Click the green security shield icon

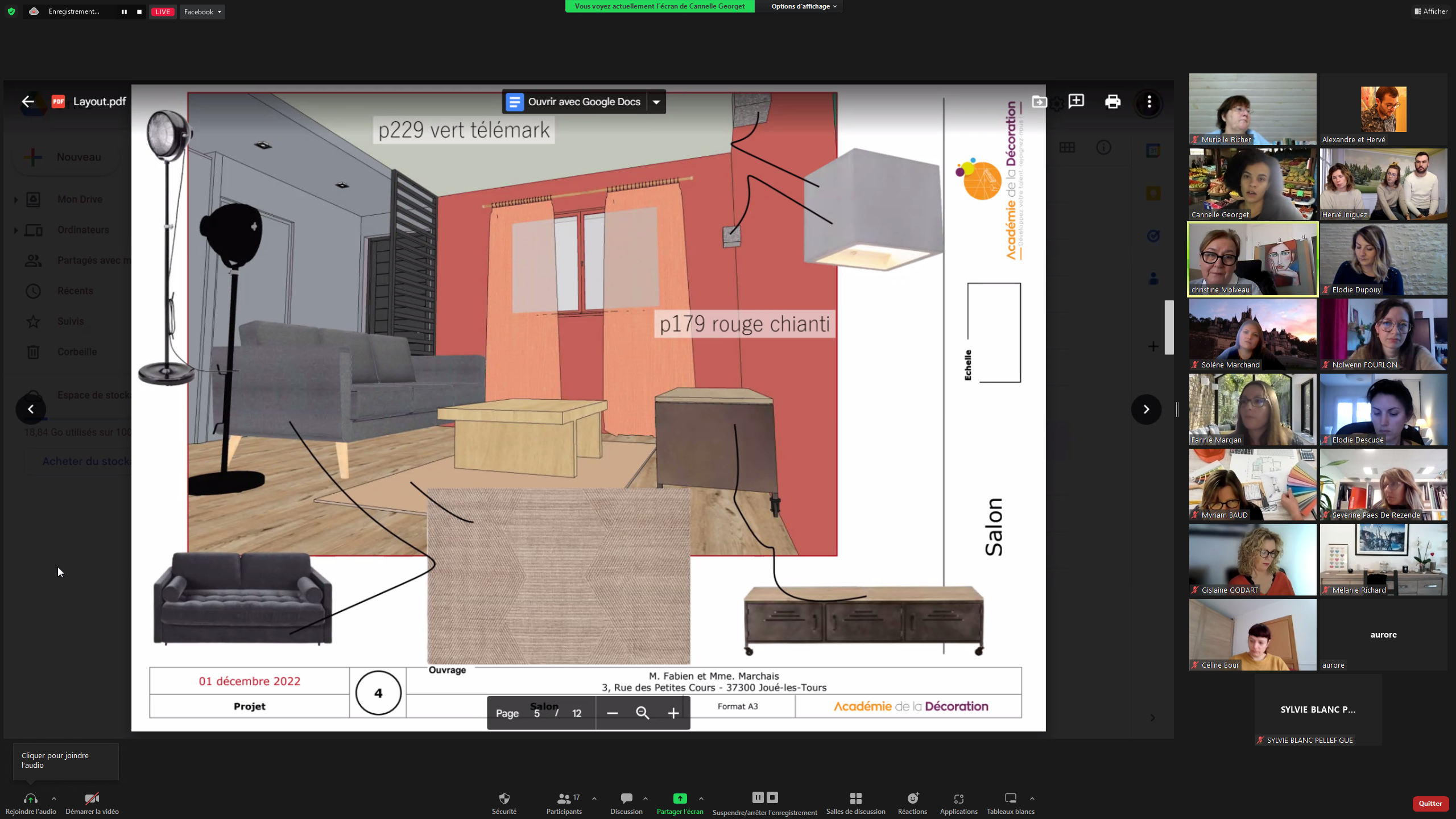point(11,11)
